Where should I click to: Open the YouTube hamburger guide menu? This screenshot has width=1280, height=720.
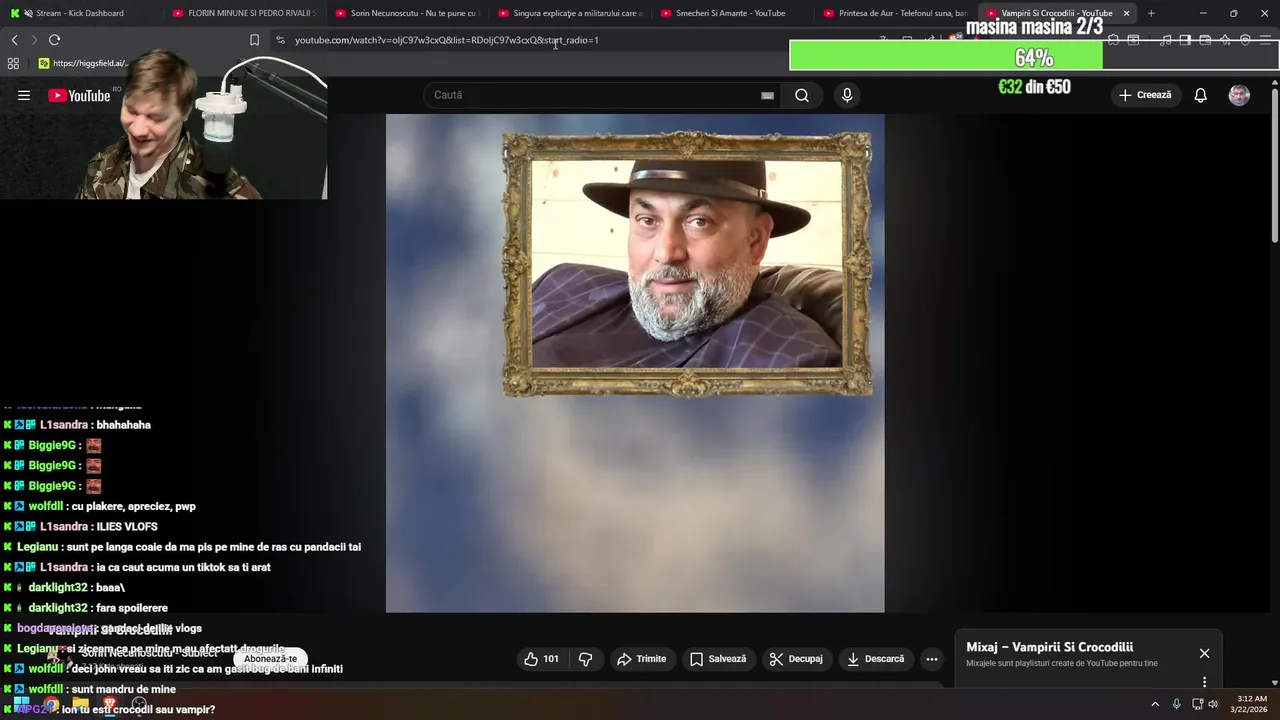tap(24, 95)
